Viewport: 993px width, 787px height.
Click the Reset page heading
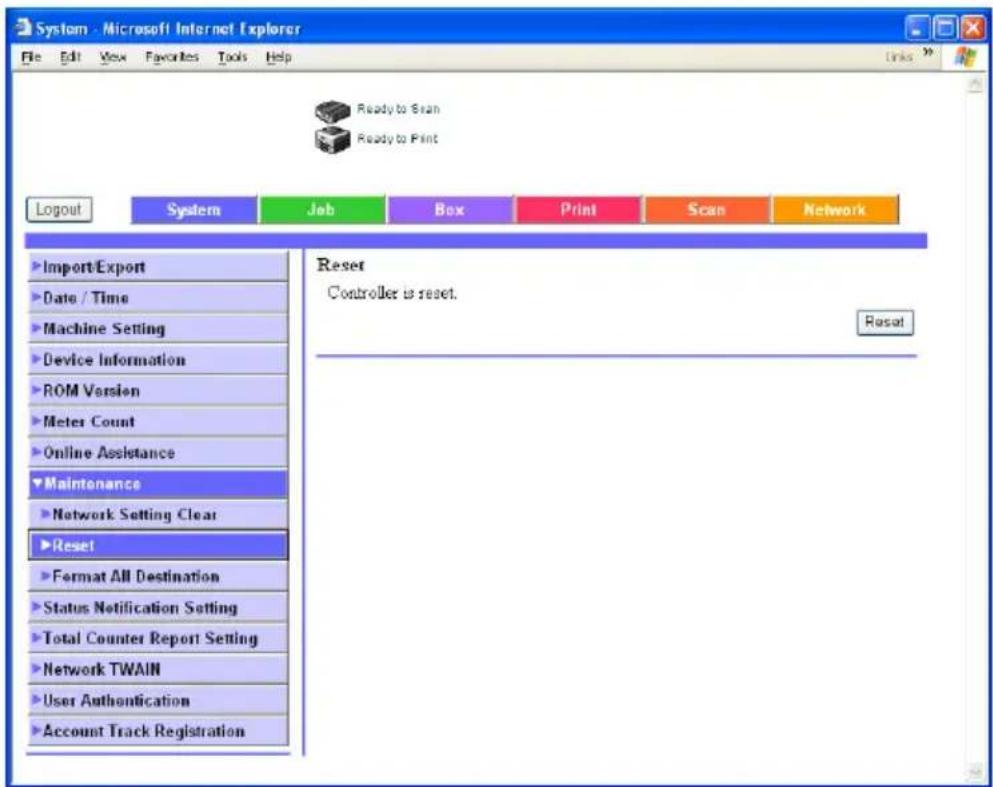(x=341, y=265)
